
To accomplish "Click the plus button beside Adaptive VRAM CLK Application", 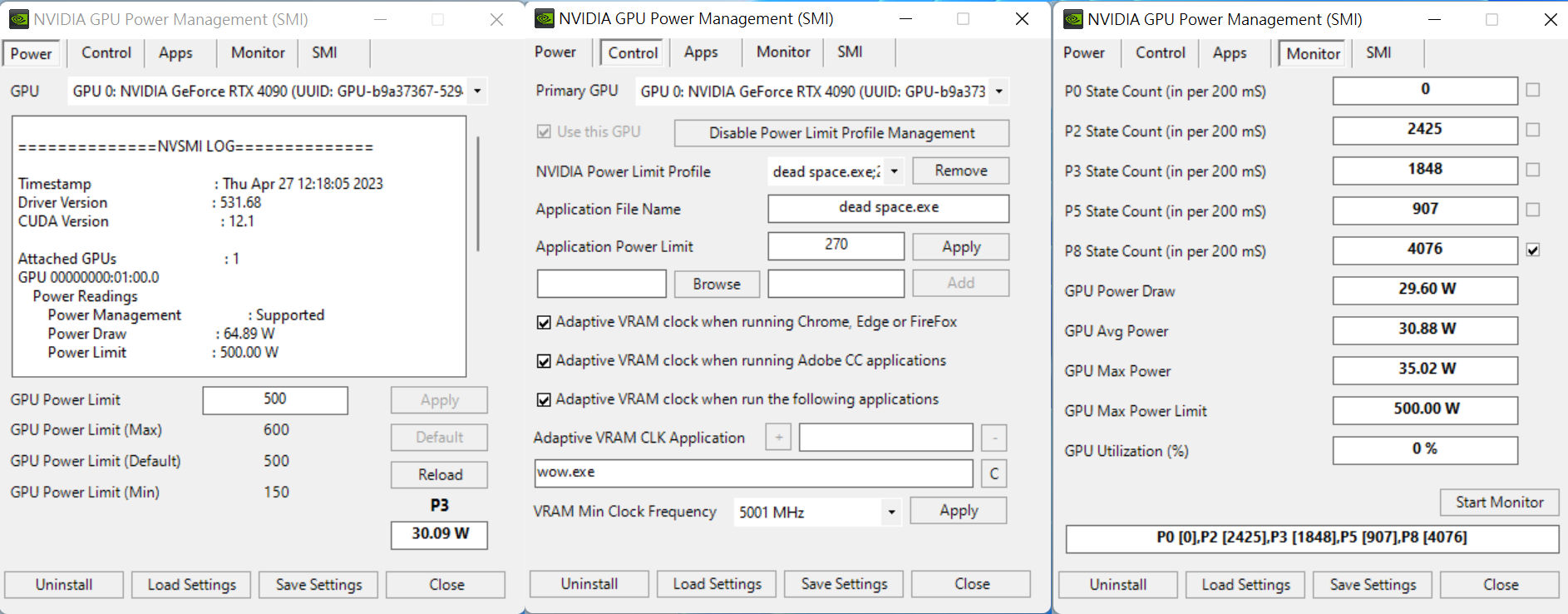I will click(x=778, y=438).
